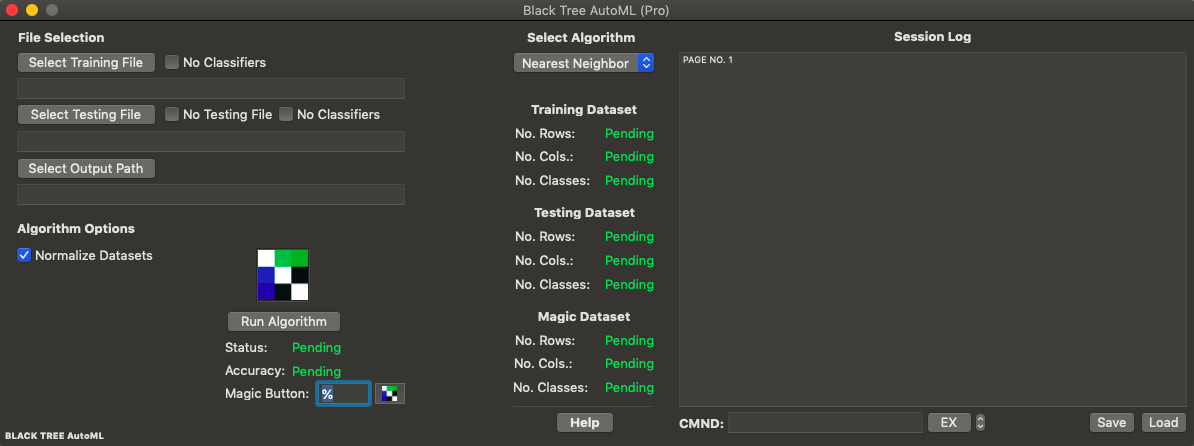The height and width of the screenshot is (446, 1194).
Task: Run the algorithm
Action: 284,321
